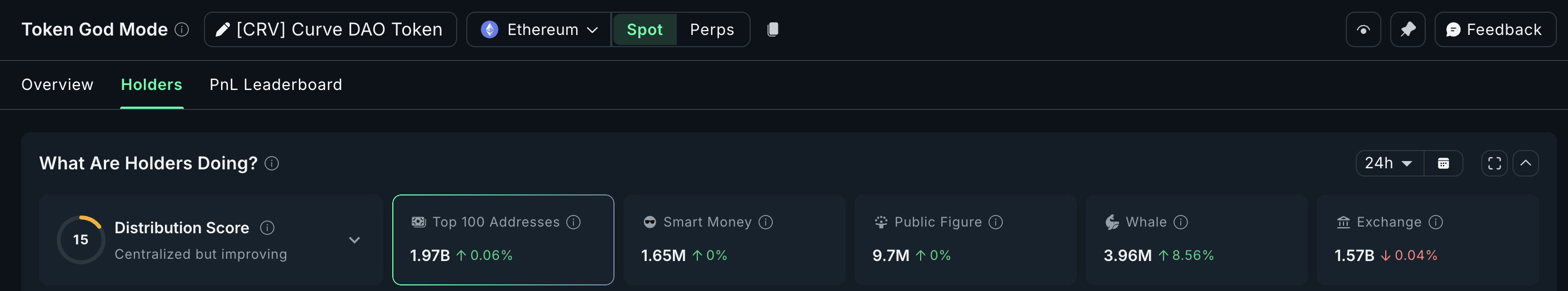Viewport: 1568px width, 291px height.
Task: Click the Feedback button
Action: point(1495,29)
